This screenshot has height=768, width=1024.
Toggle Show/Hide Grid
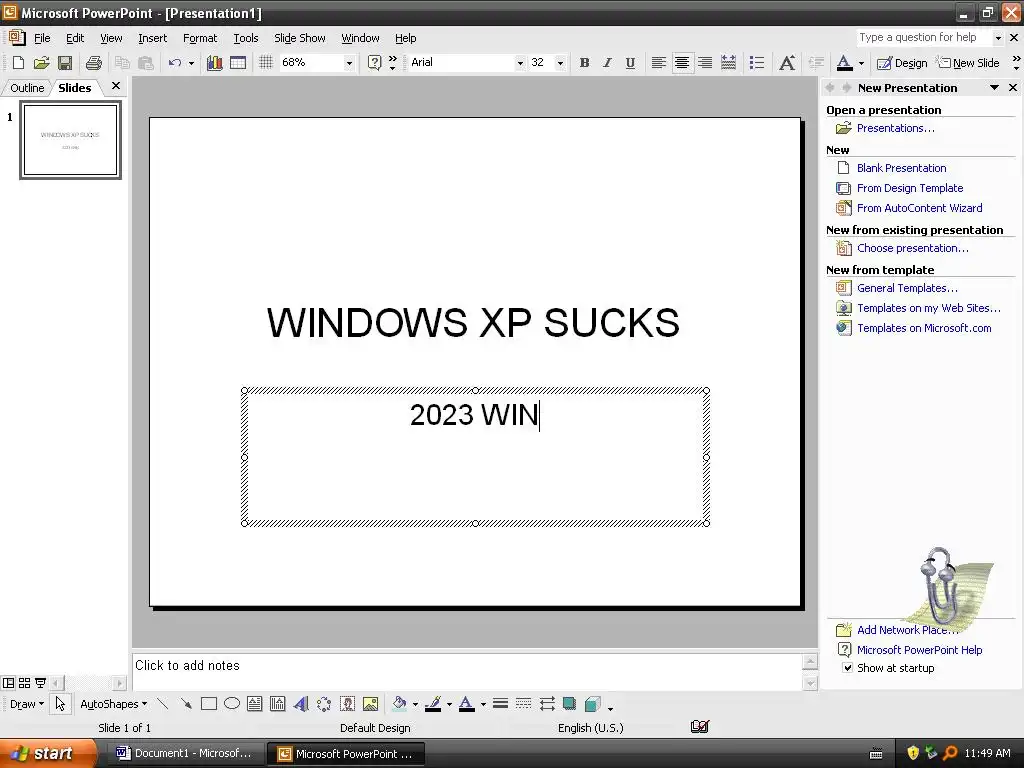[x=266, y=63]
